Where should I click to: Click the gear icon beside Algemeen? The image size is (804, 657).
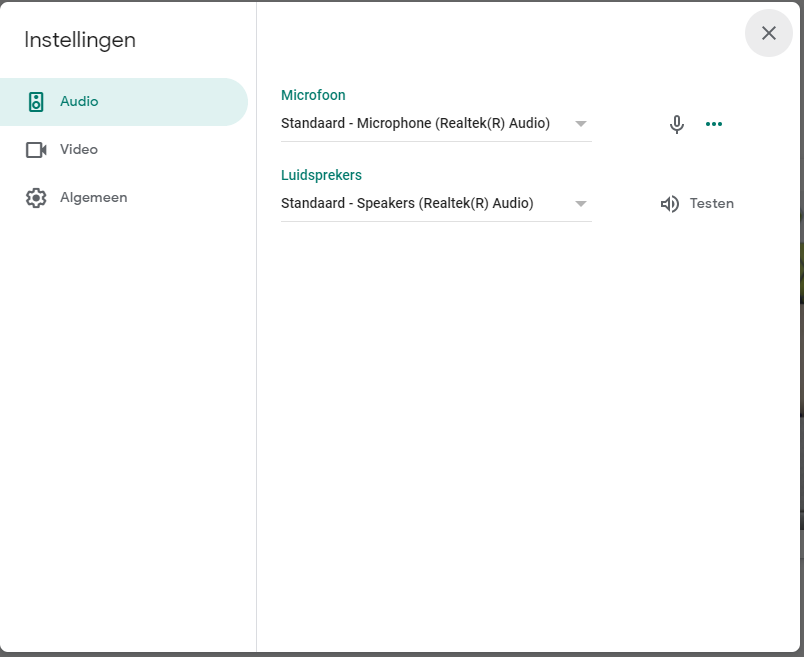pyautogui.click(x=36, y=198)
